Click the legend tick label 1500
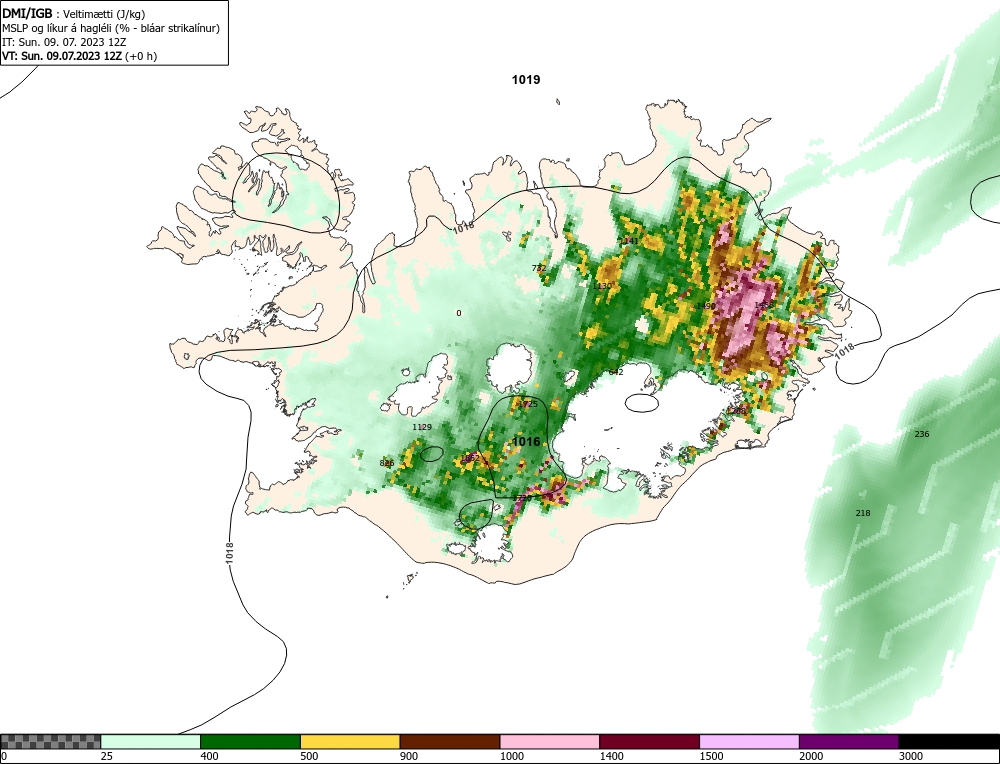Screen dimensions: 1000x764 711,756
